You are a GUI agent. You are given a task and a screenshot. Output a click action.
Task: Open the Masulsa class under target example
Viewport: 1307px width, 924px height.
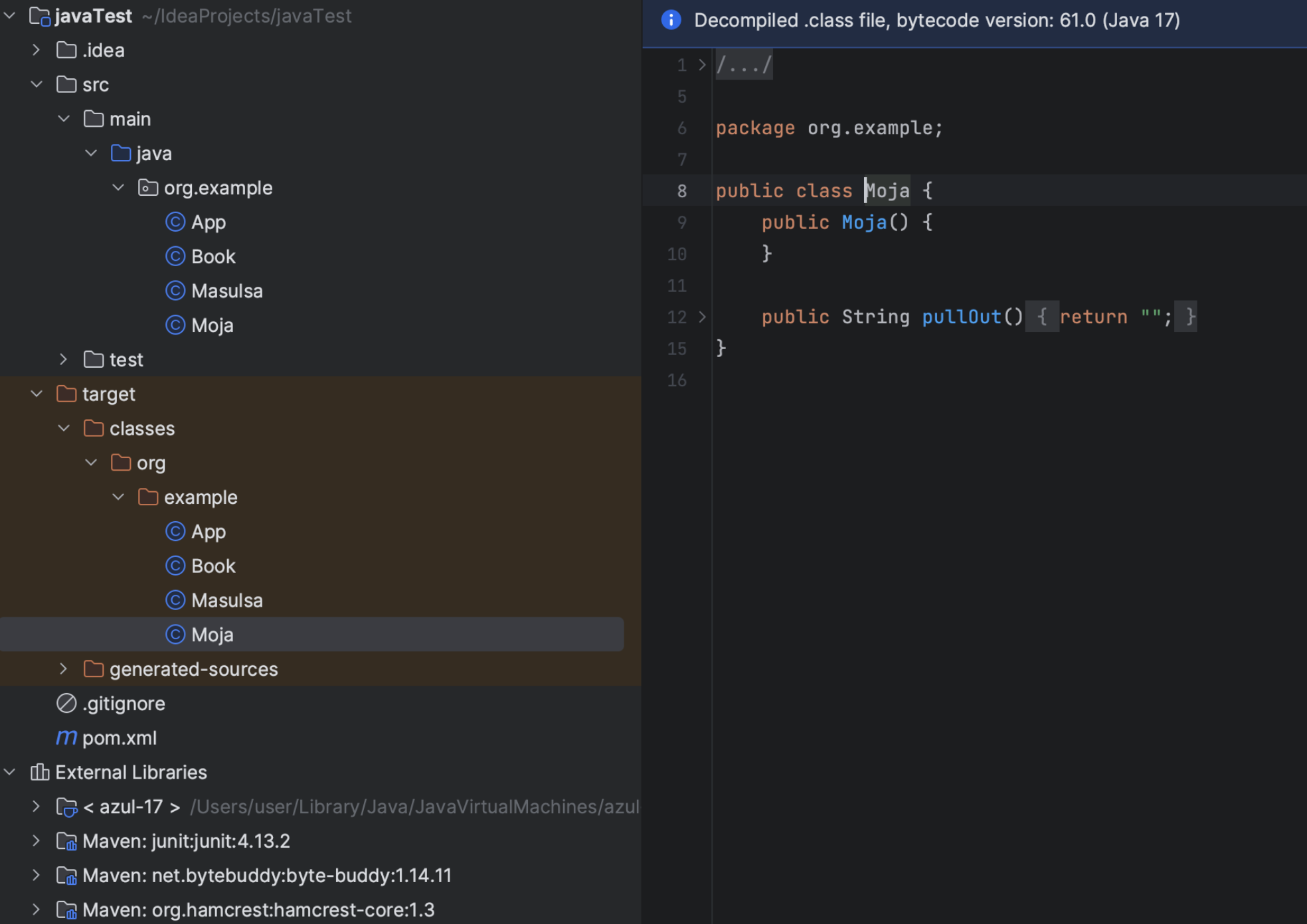point(226,601)
